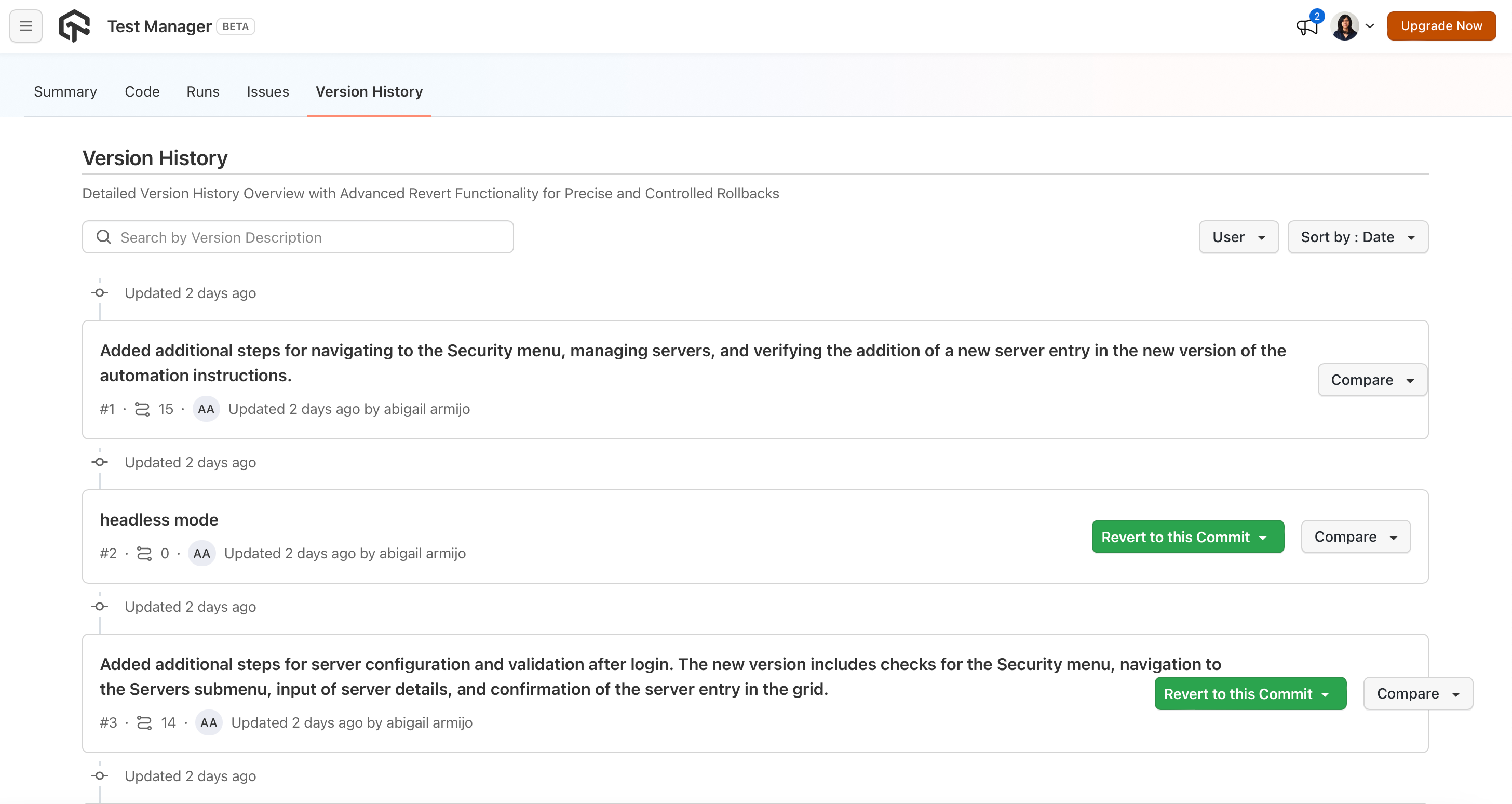This screenshot has height=804, width=1512.
Task: Switch to the Summary tab
Action: pos(65,91)
